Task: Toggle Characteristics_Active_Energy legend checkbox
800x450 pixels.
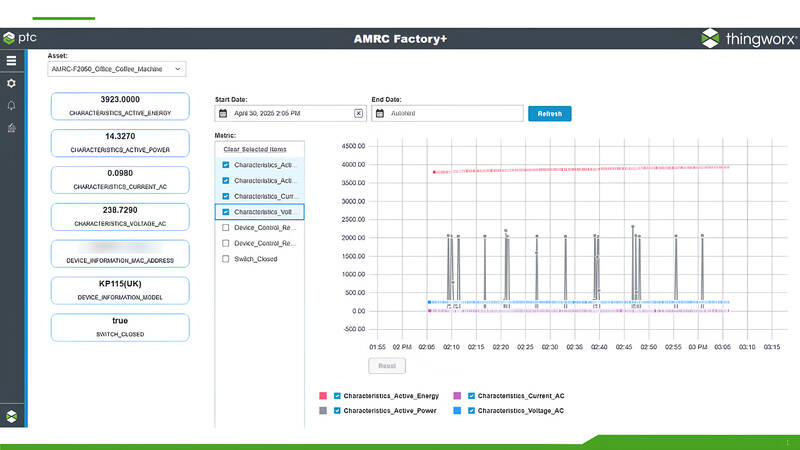Action: 337,396
